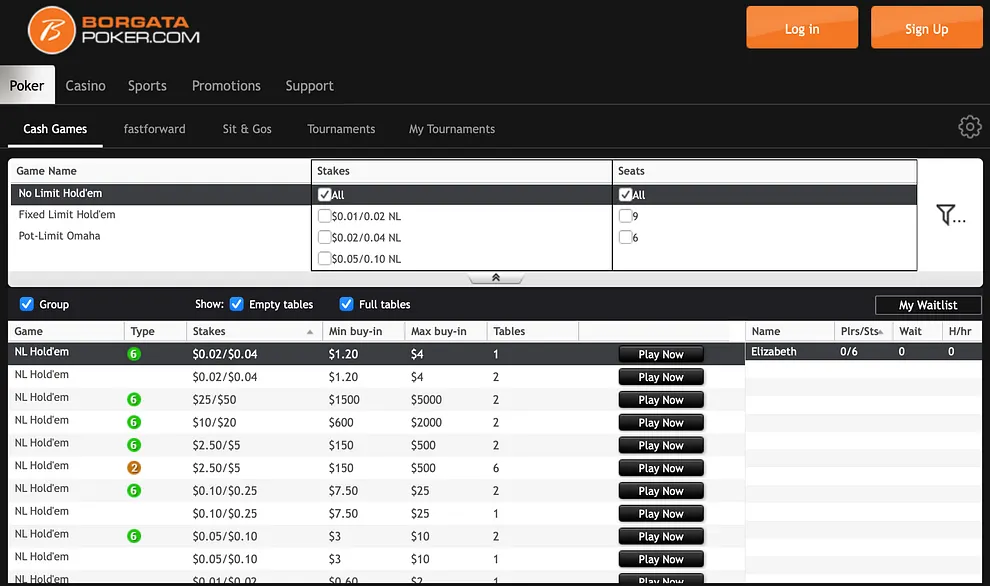990x586 pixels.
Task: Sort by the Game column header
Action: pyautogui.click(x=66, y=331)
